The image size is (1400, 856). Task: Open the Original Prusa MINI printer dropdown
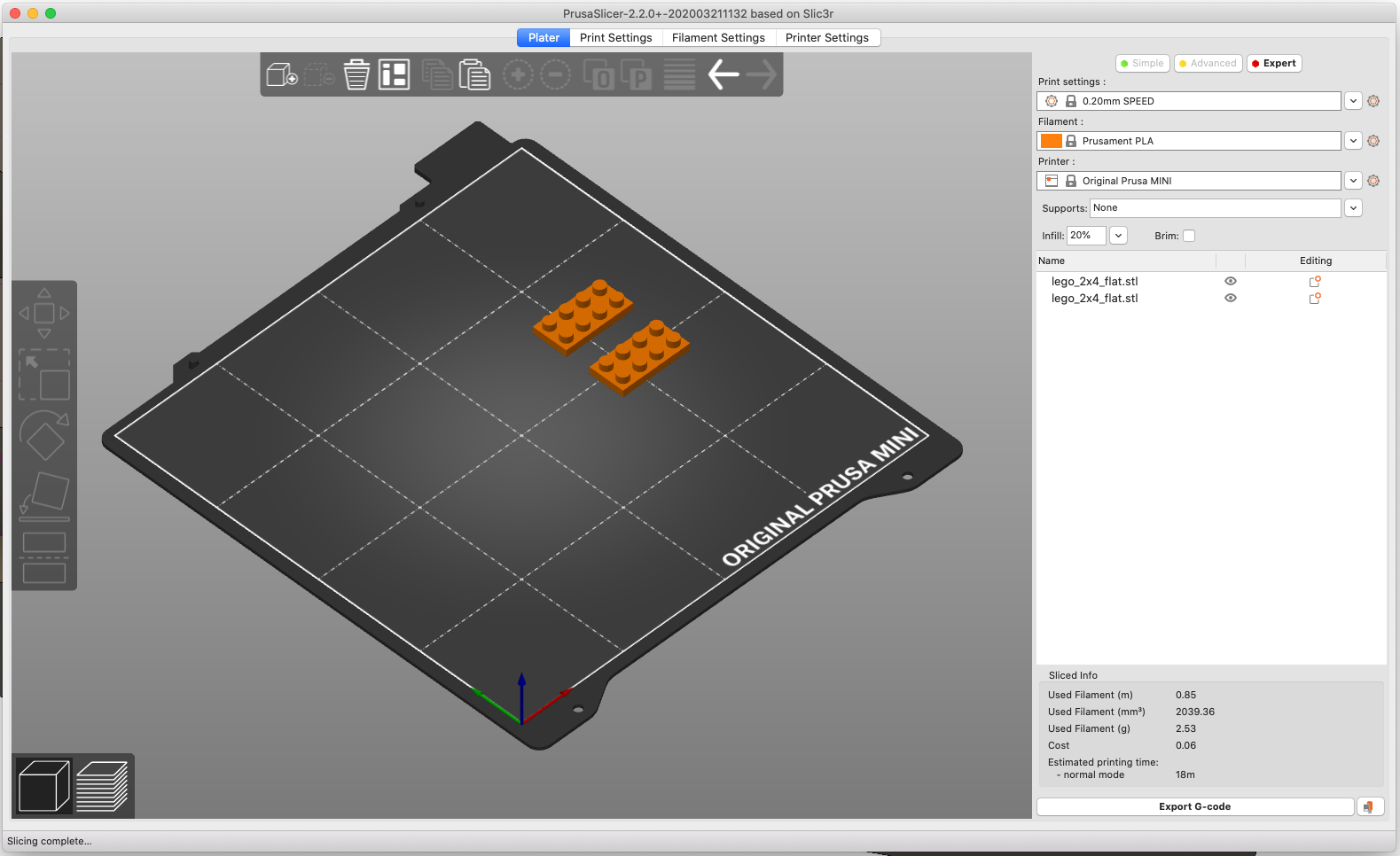1353,181
